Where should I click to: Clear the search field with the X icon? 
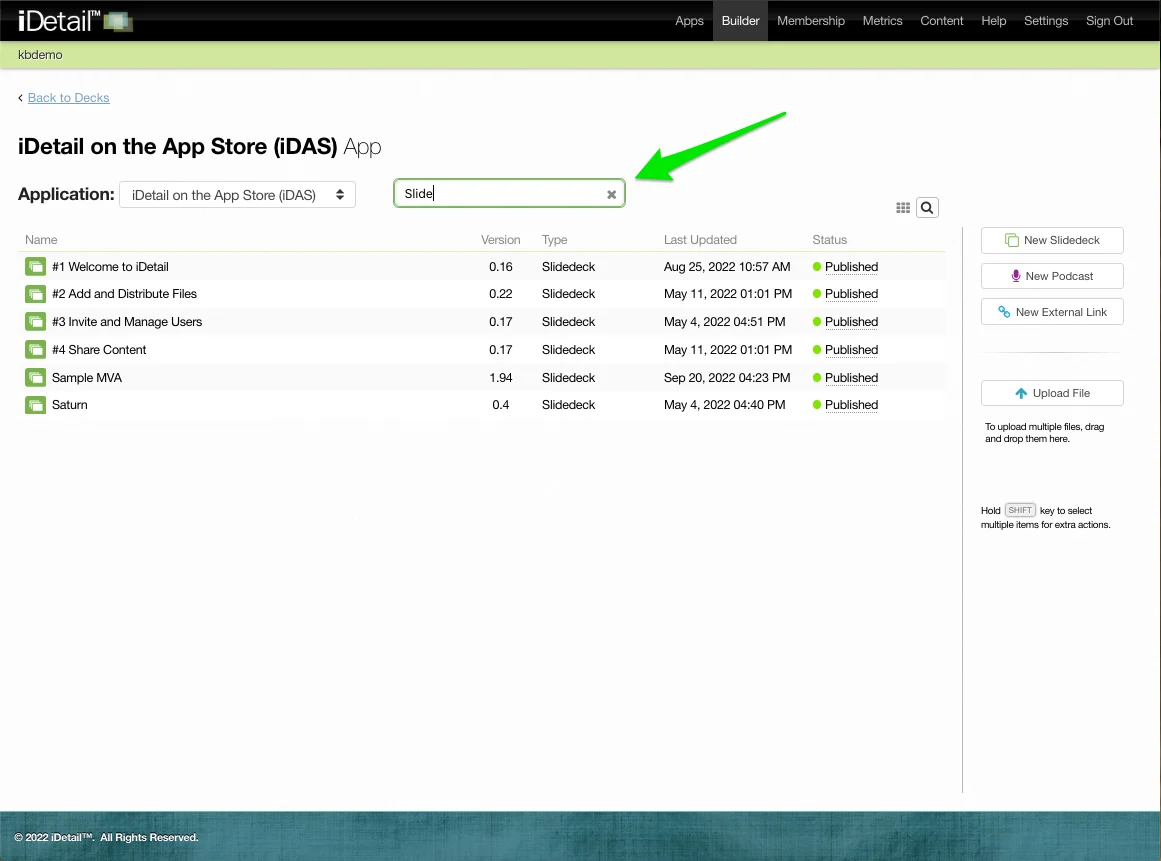pyautogui.click(x=611, y=195)
